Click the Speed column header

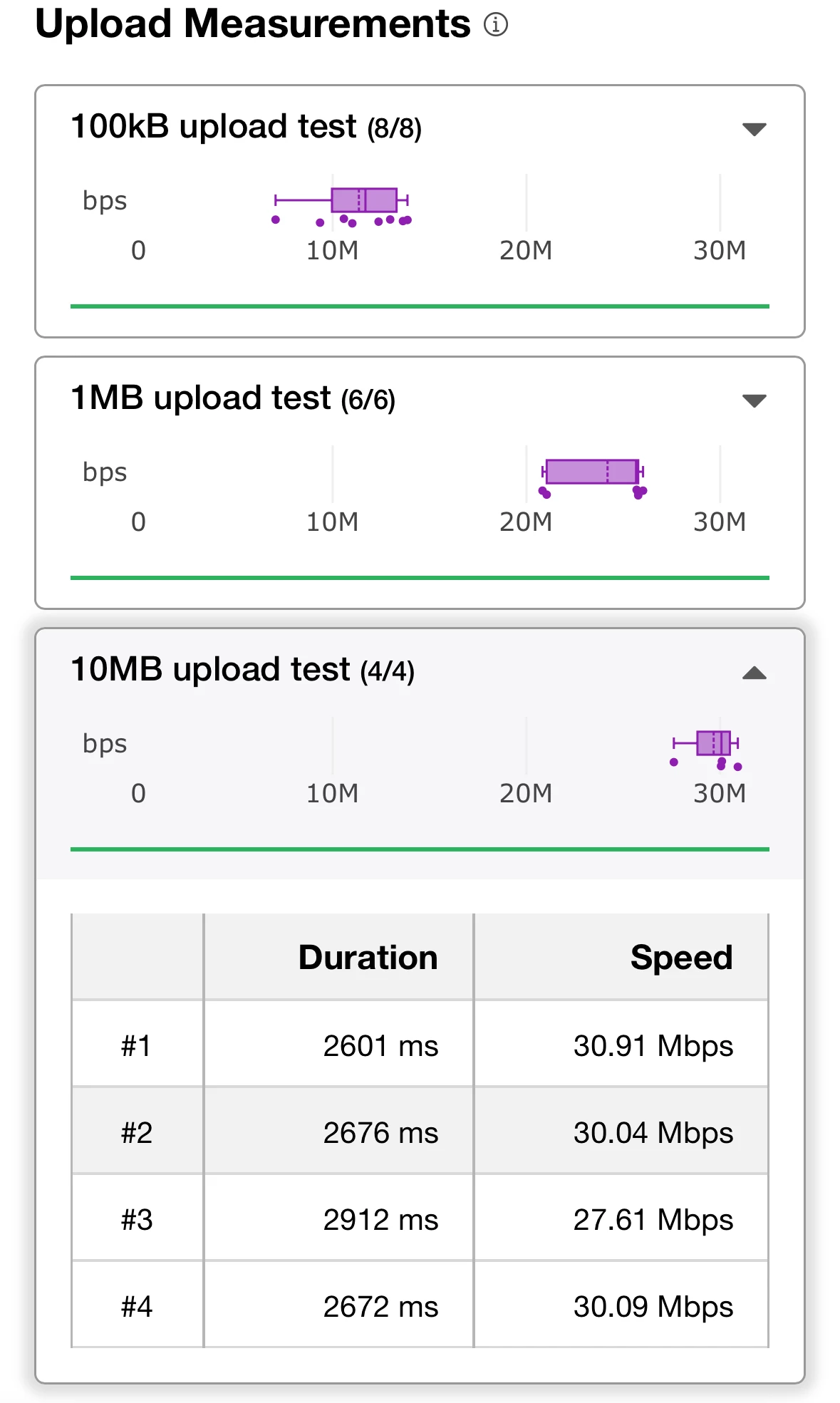pyautogui.click(x=681, y=957)
